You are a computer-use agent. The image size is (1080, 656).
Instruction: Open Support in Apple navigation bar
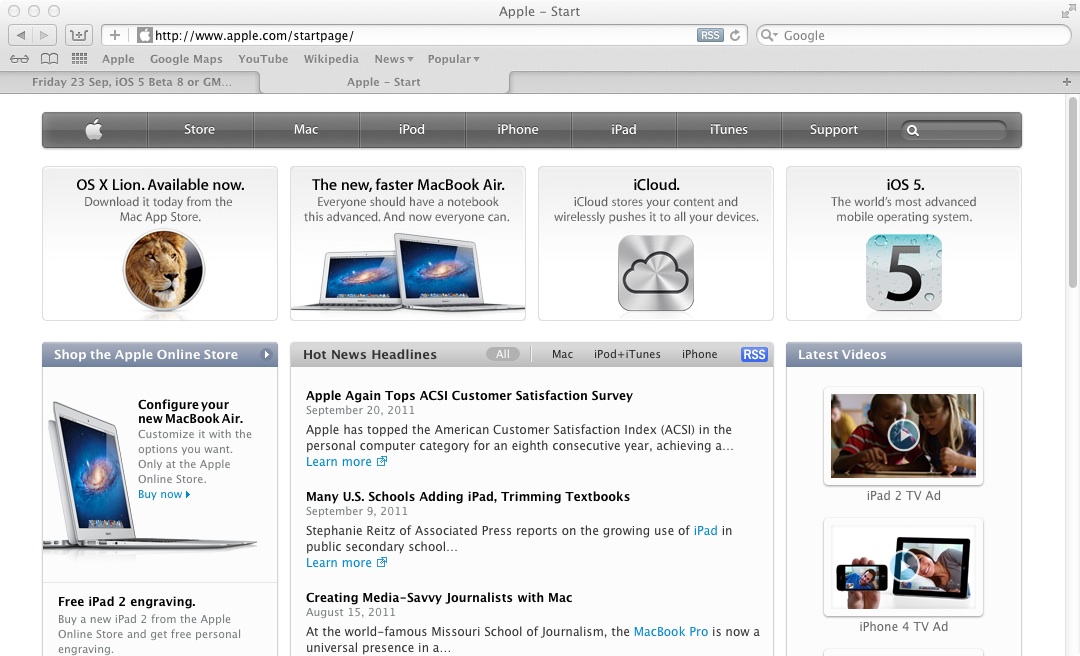pos(833,130)
